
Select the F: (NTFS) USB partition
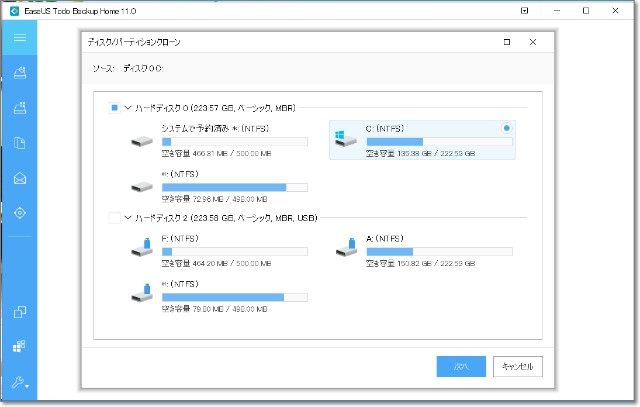pos(220,246)
